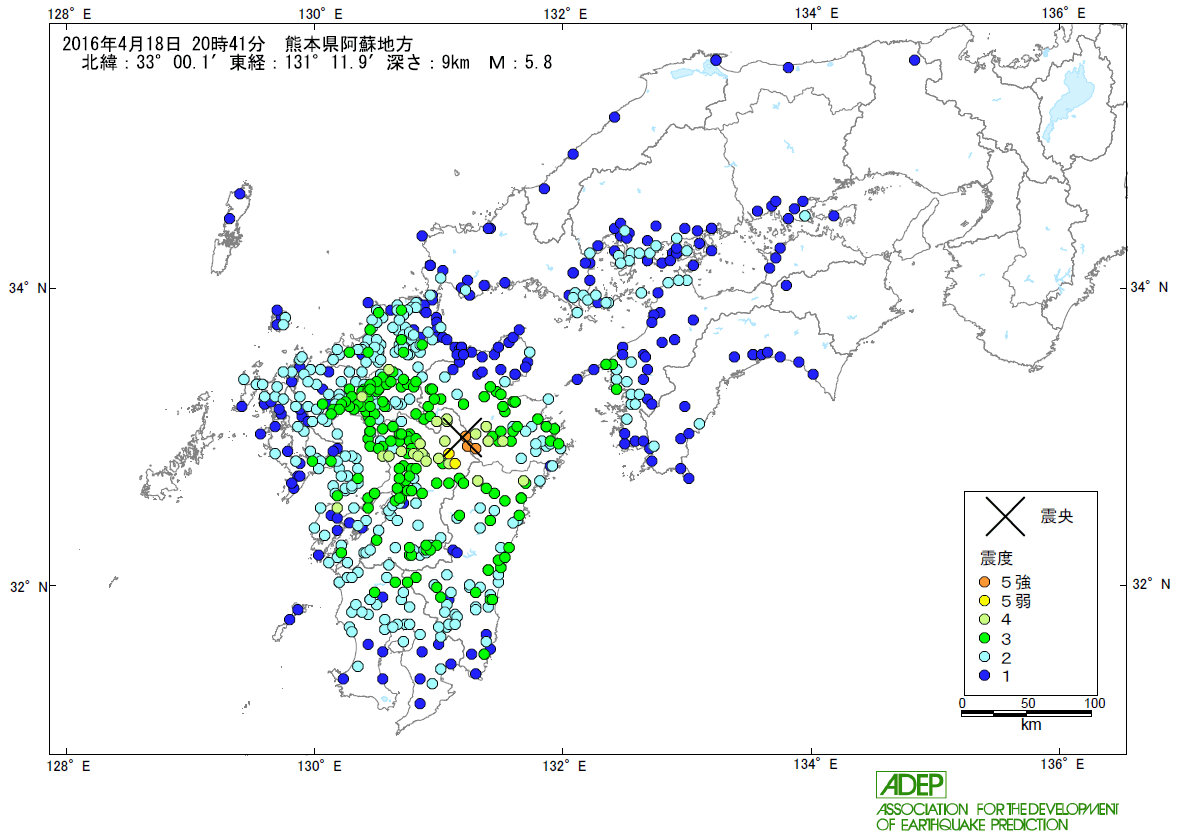Click the 34° N label on right axis
This screenshot has height=839, width=1177.
click(1149, 287)
